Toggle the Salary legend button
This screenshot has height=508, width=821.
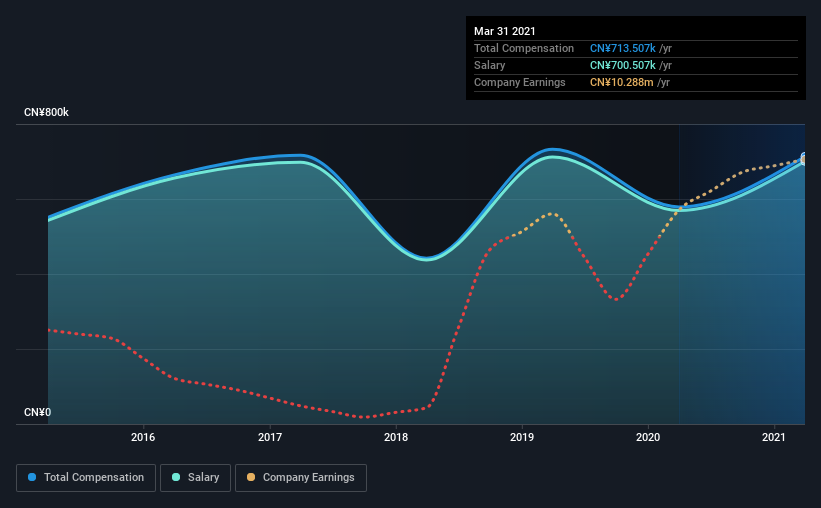(x=195, y=478)
